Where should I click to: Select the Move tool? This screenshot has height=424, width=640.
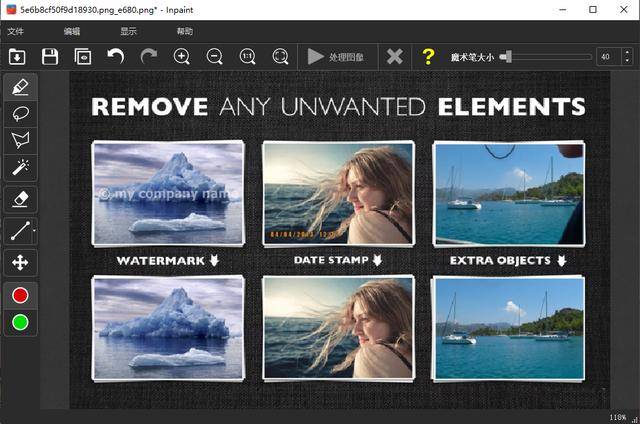20,263
